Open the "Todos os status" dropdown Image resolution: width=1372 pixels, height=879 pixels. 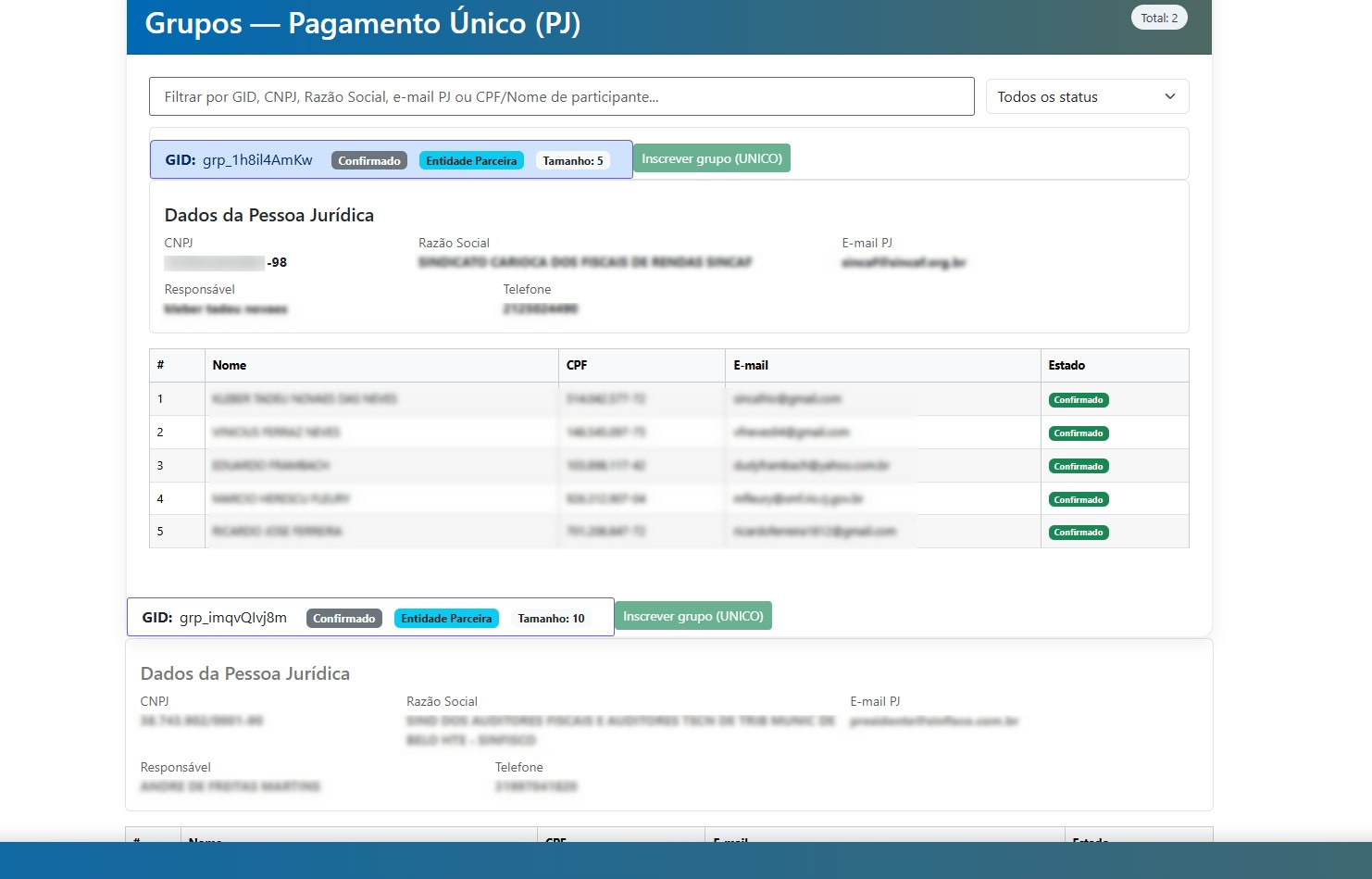(1086, 96)
